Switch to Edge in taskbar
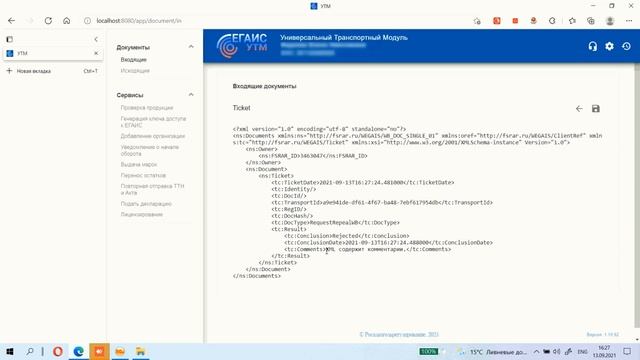Image resolution: width=640 pixels, height=360 pixels. point(78,351)
